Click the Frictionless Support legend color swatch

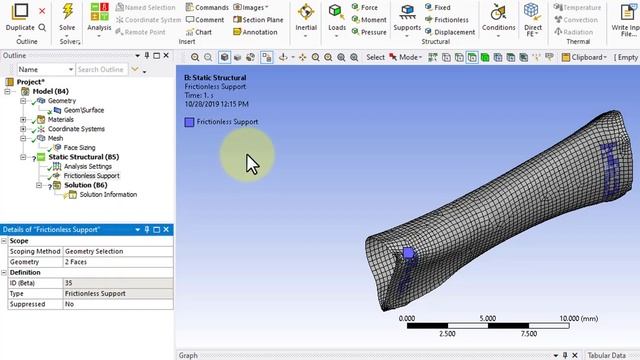189,122
